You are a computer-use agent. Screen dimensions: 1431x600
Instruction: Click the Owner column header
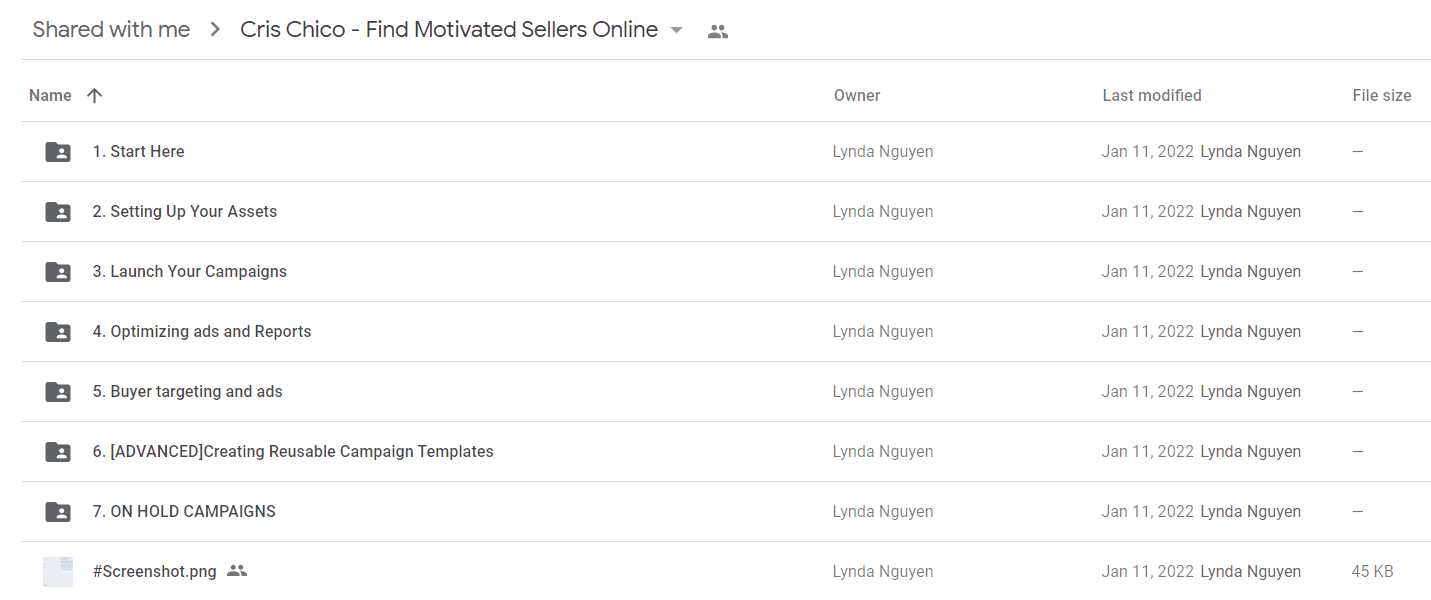click(857, 96)
